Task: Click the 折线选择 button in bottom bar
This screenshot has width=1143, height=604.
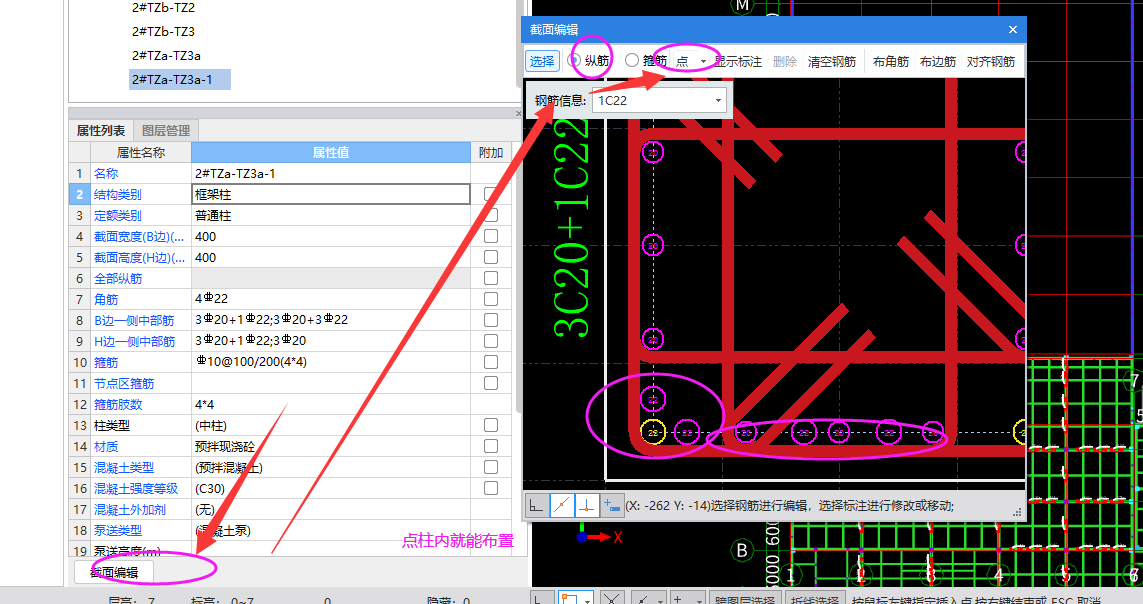Action: coord(815,600)
